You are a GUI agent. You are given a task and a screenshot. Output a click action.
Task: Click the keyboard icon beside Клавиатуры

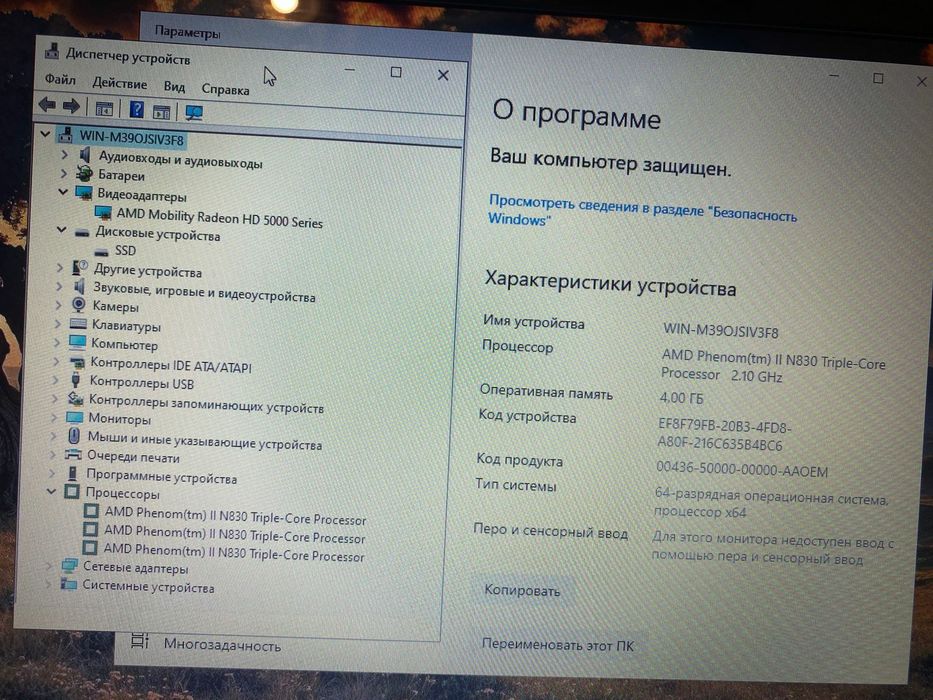click(78, 324)
